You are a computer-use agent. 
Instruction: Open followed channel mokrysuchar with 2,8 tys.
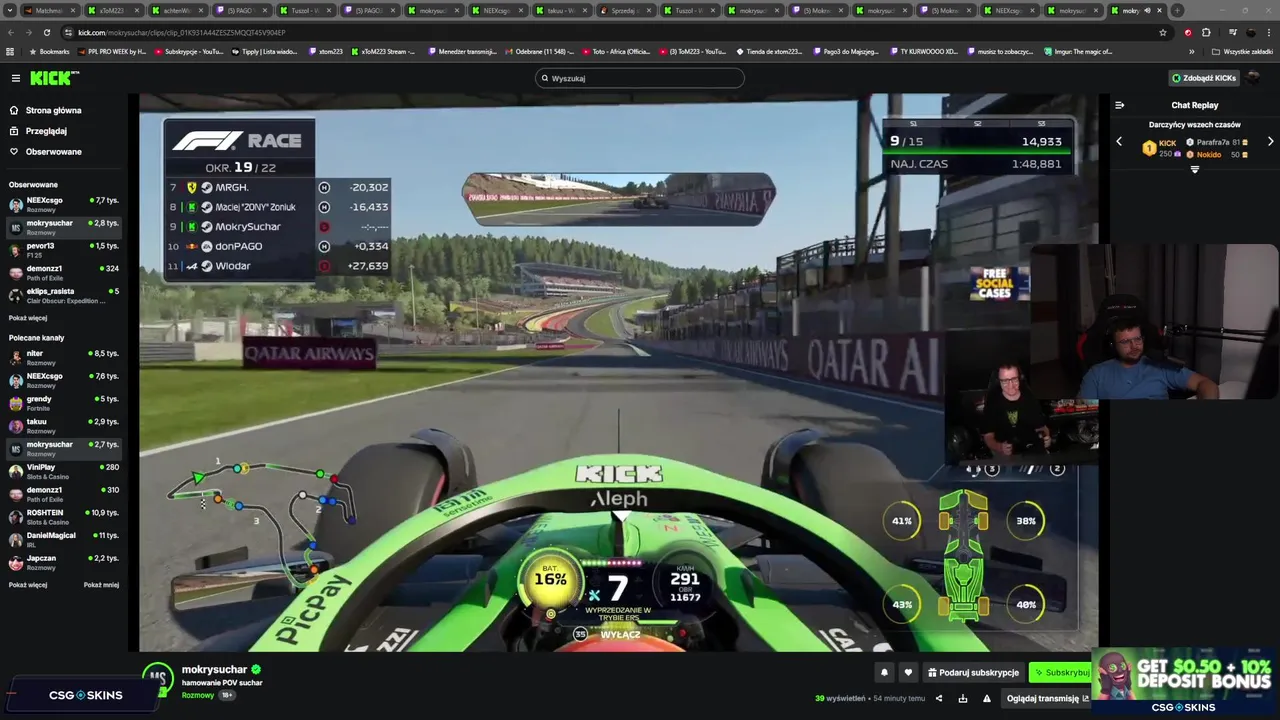63,228
